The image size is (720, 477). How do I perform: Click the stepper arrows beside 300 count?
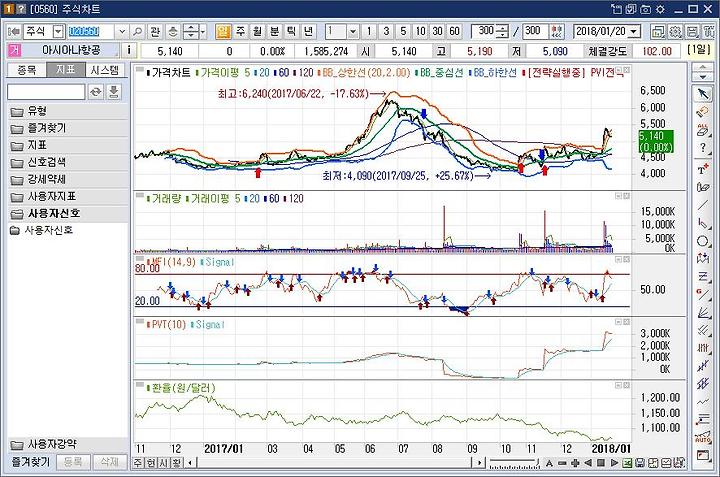[503, 31]
